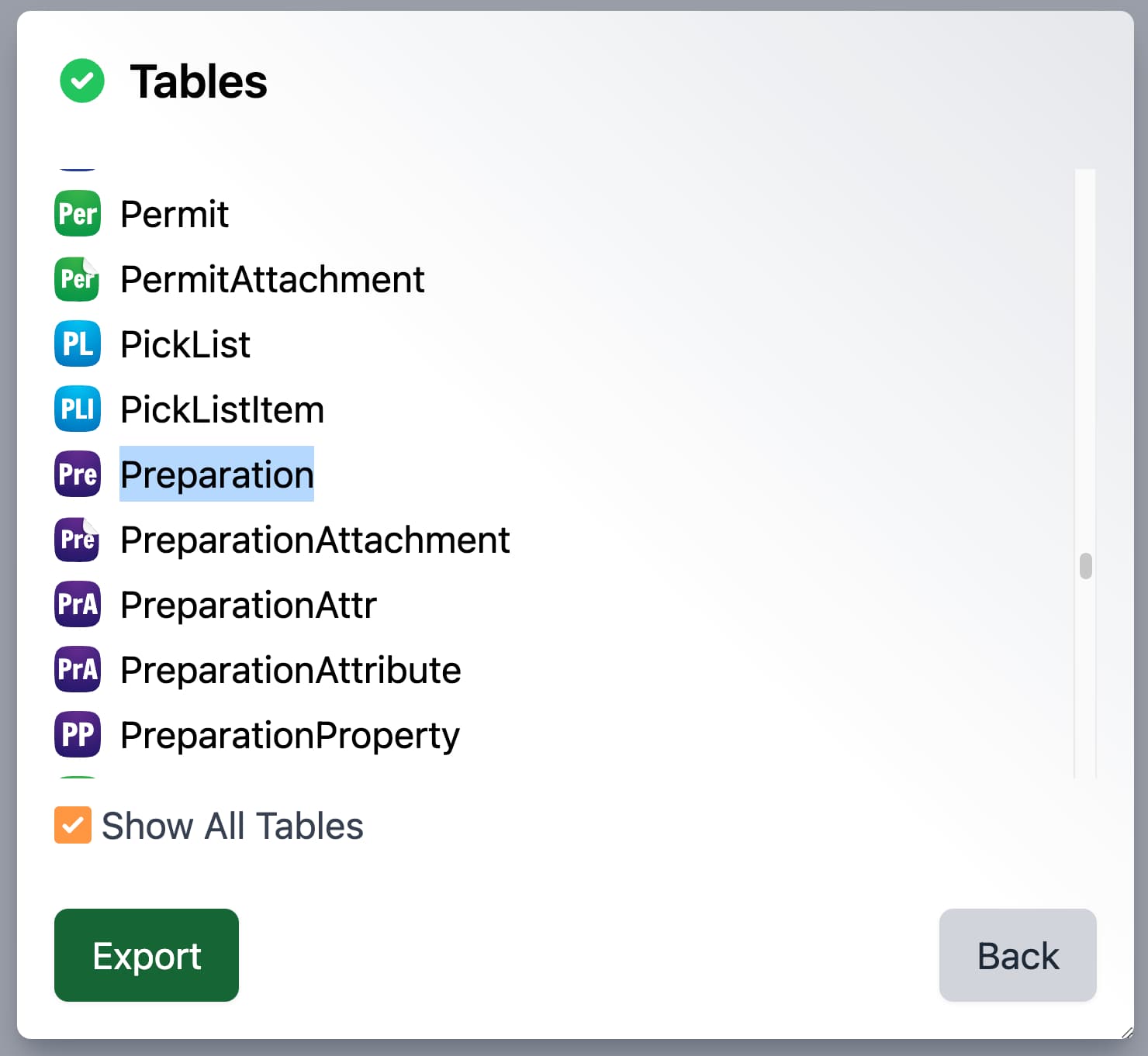Click the PreparationAttachment table icon

click(78, 540)
